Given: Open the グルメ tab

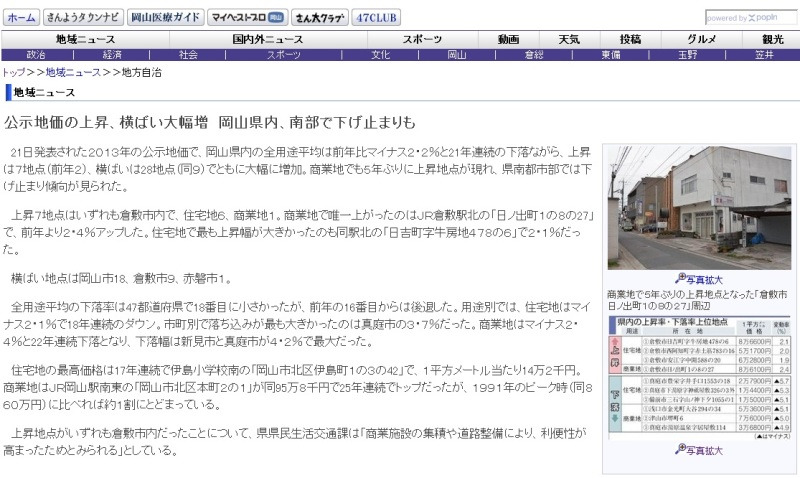Looking at the screenshot, I should click(702, 39).
